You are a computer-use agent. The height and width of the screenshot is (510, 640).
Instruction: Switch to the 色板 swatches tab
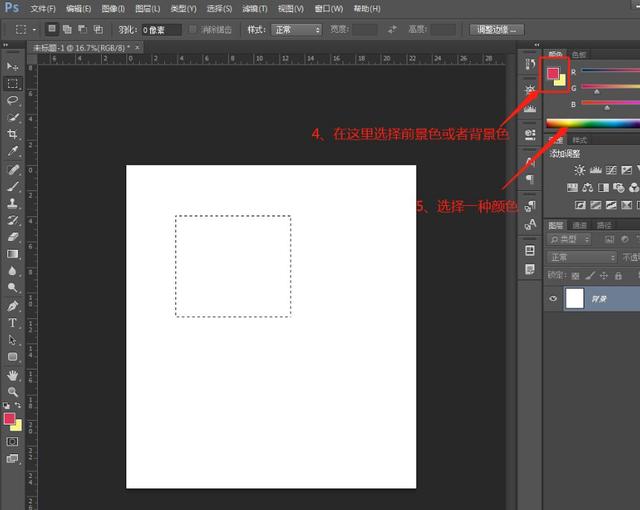579,55
